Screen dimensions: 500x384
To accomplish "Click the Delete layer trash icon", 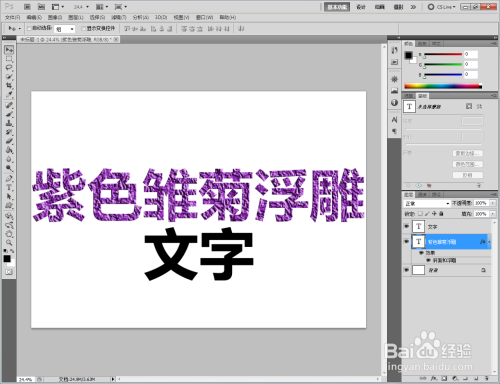I will coord(487,378).
